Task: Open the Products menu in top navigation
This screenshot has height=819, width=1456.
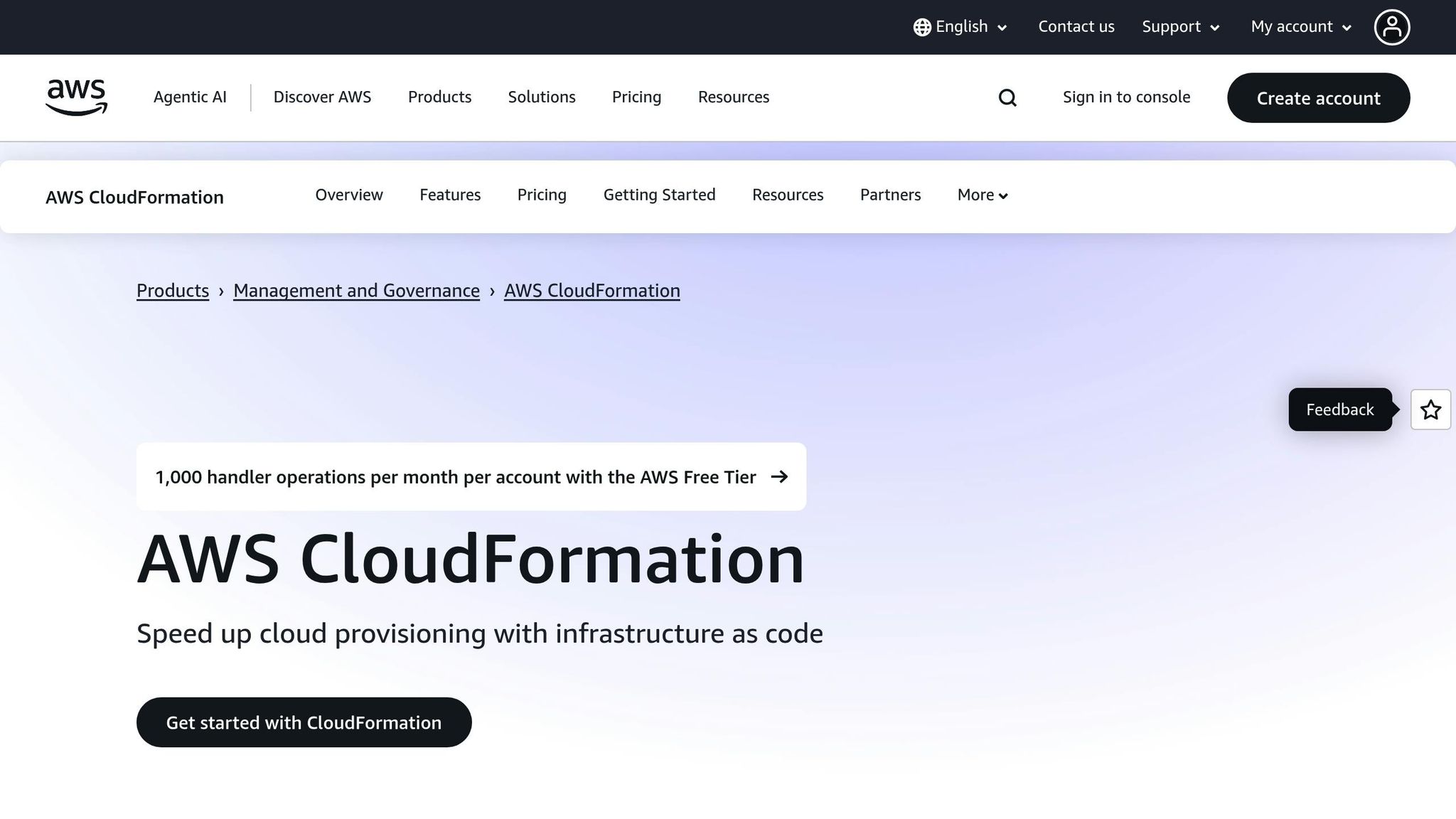Action: (439, 97)
